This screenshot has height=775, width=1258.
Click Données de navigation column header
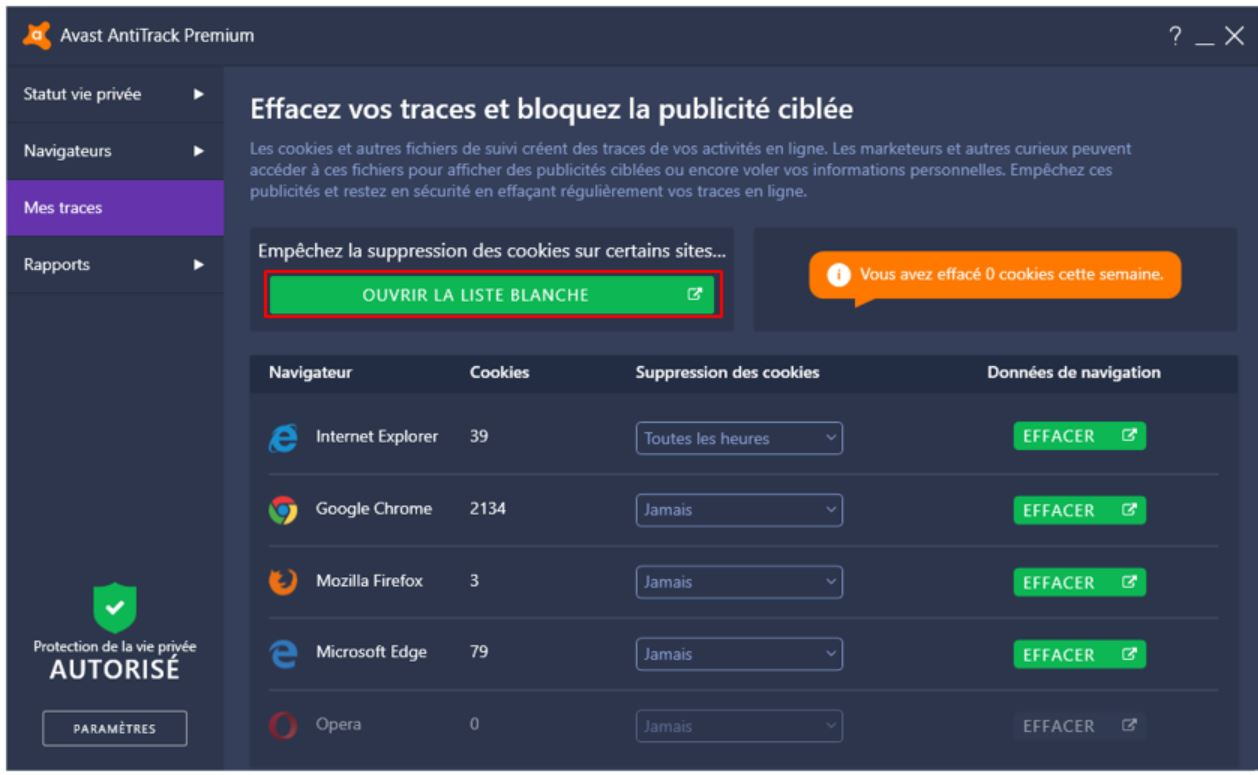tap(1074, 373)
